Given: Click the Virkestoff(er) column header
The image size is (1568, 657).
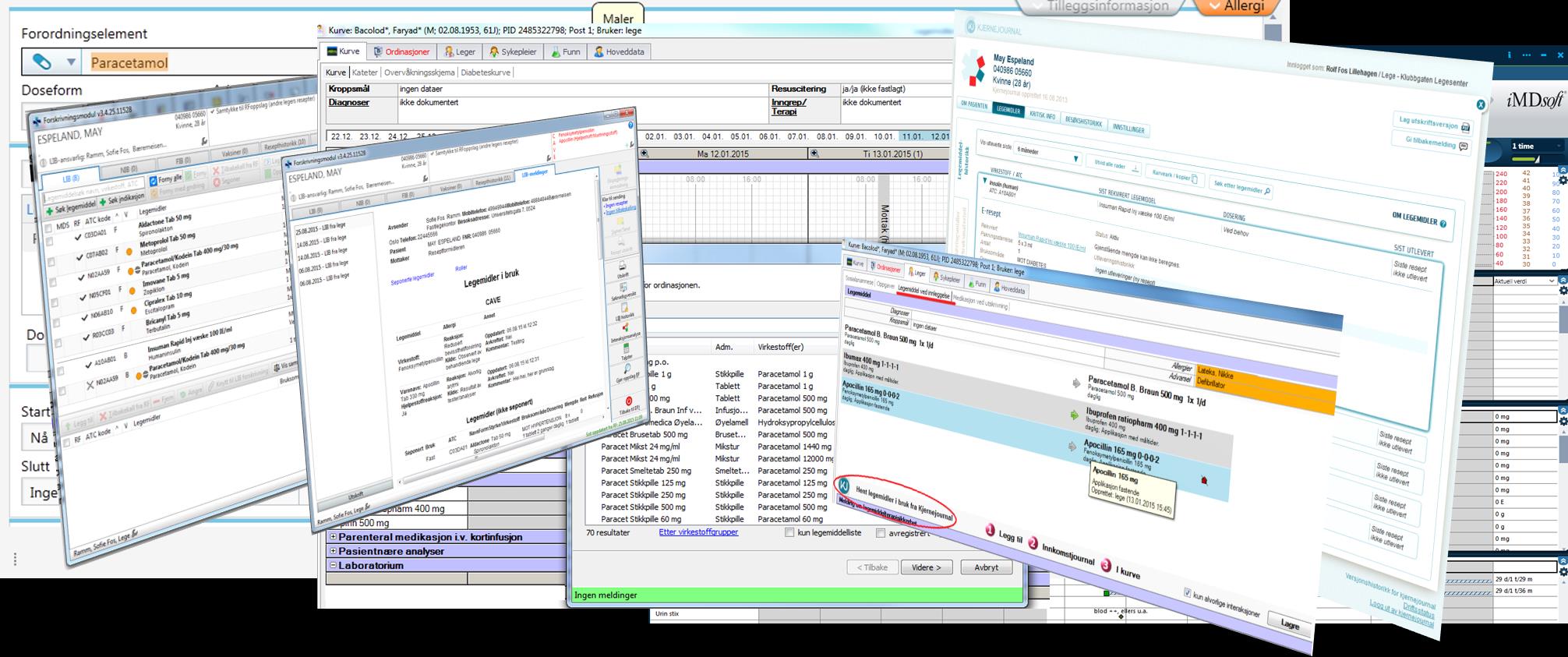Looking at the screenshot, I should click(781, 347).
